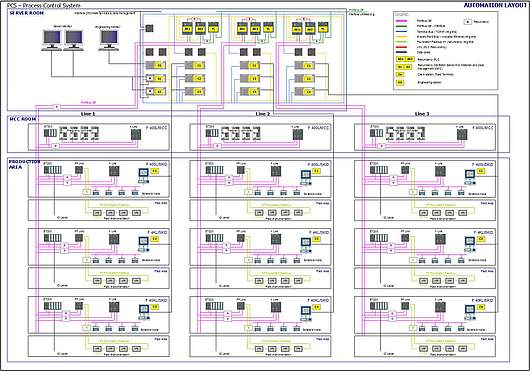The height and width of the screenshot is (371, 530).
Task: Select the Line 1 top skid ET200 rack
Action: click(x=52, y=170)
